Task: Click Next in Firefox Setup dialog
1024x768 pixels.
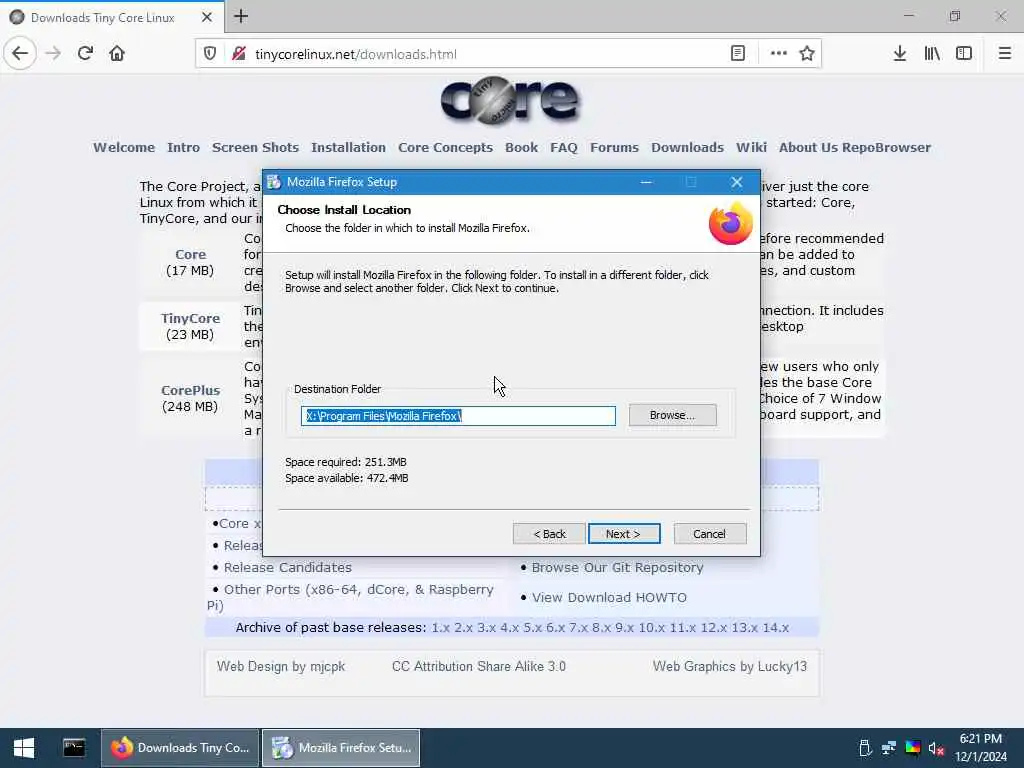Action: pyautogui.click(x=624, y=534)
